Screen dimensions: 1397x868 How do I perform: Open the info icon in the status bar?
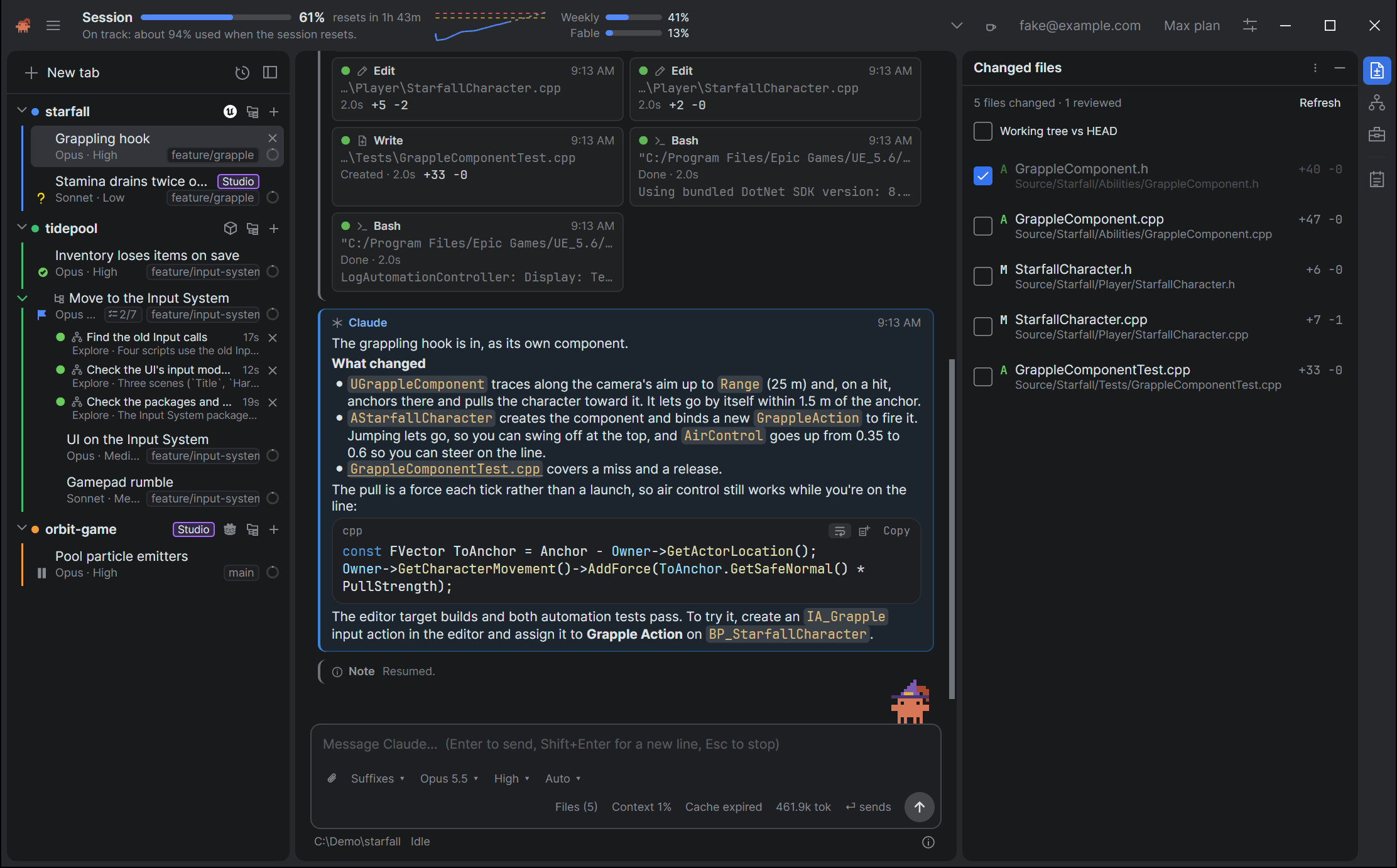928,842
